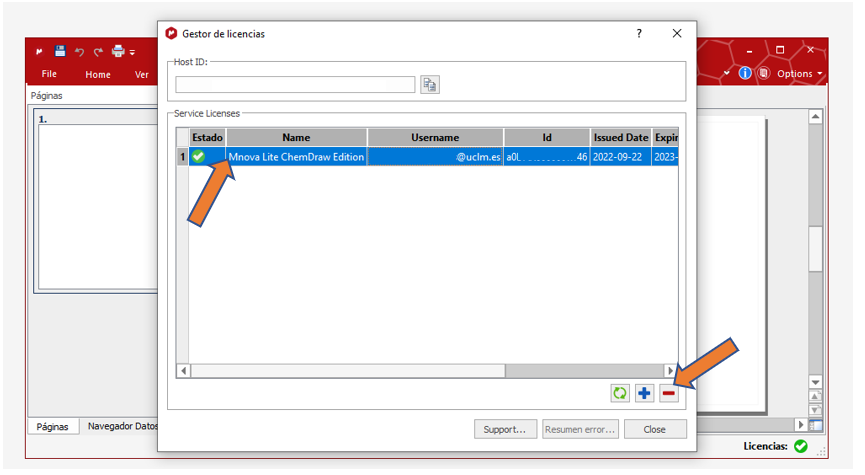
Task: Click the round document icon beside Options
Action: point(764,73)
